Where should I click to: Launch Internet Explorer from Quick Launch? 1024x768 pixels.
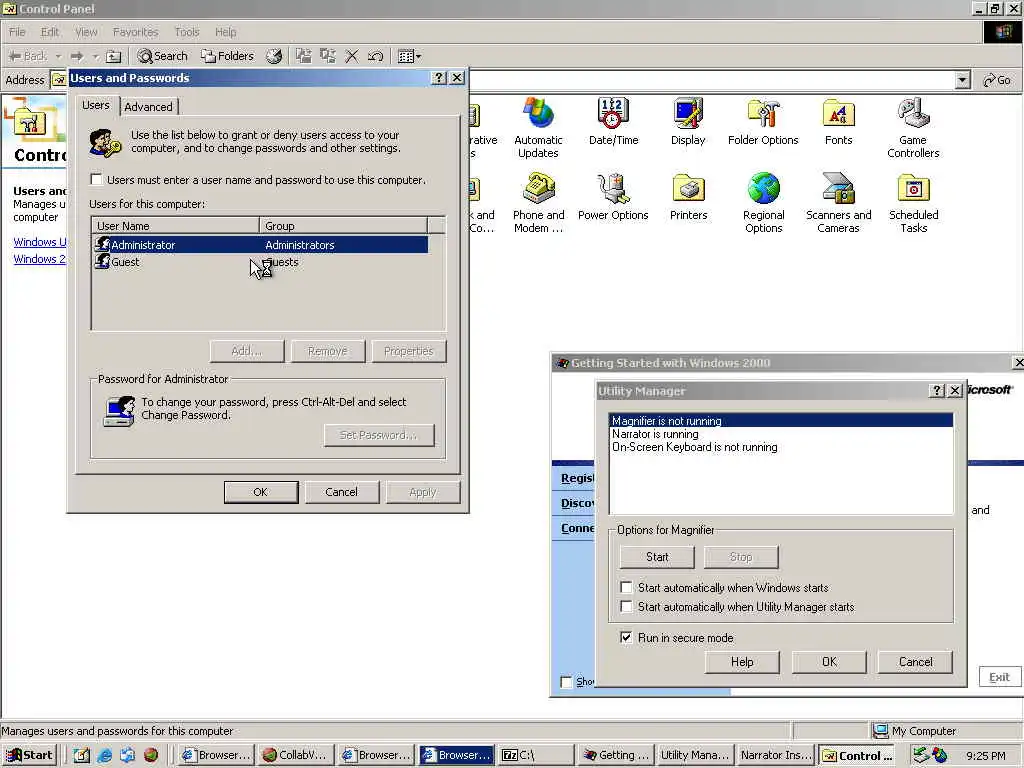point(104,756)
